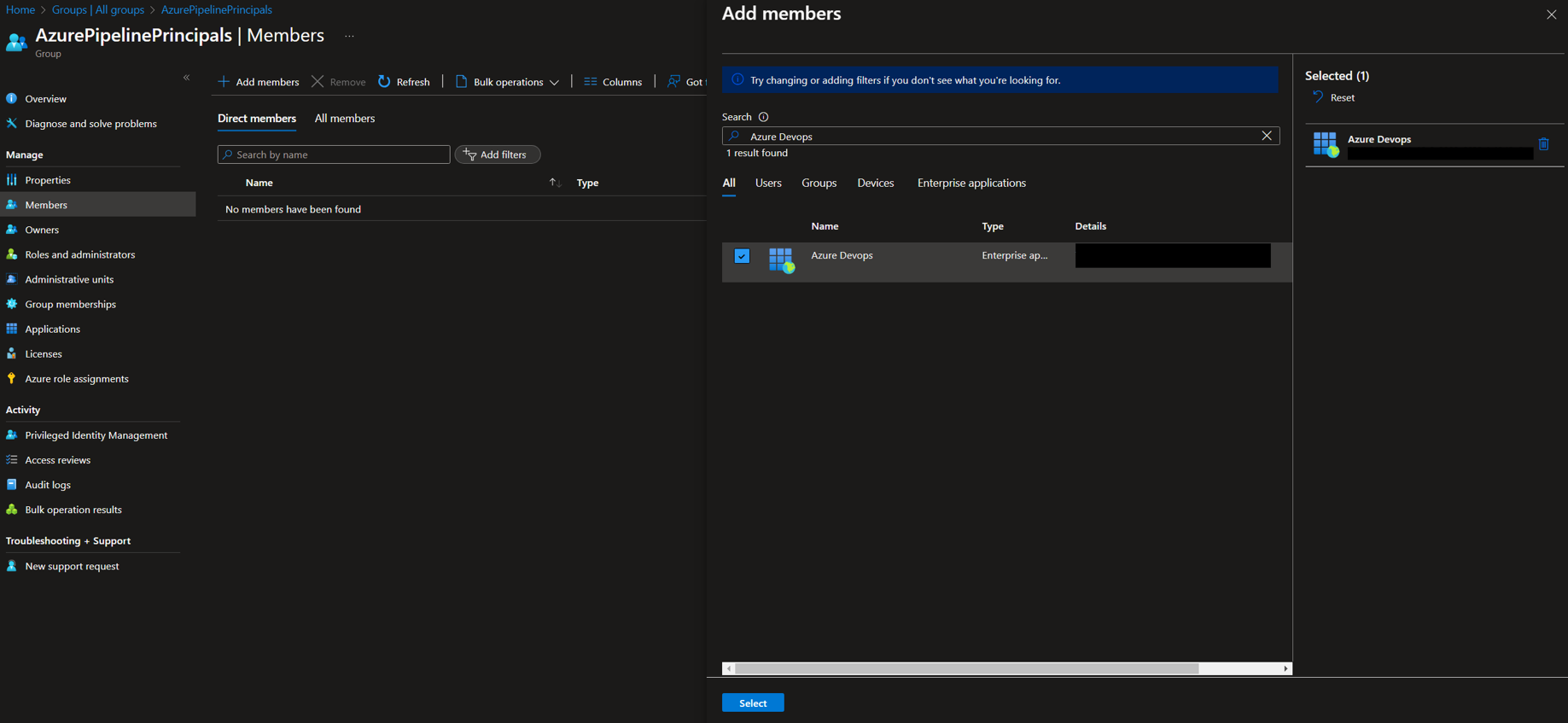Click Select to confirm members
1568x723 pixels.
(753, 703)
